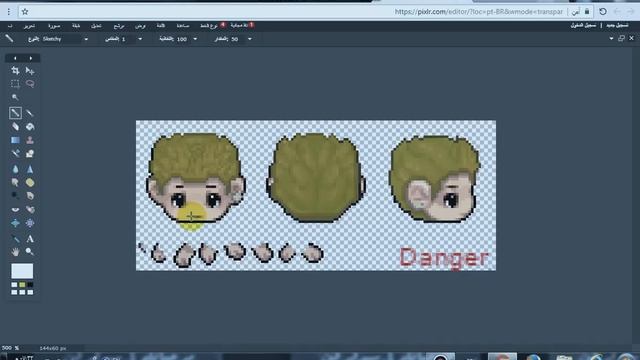Click the browser reload button
Image resolution: width=640 pixels, height=360 pixels.
(602, 12)
